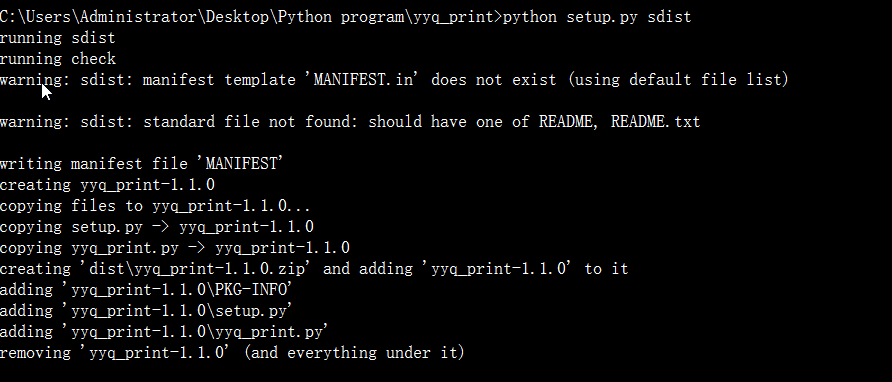Viewport: 892px width, 382px height.
Task: Click the line "writing manifest file 'MANIFEST'"
Action: click(x=141, y=164)
